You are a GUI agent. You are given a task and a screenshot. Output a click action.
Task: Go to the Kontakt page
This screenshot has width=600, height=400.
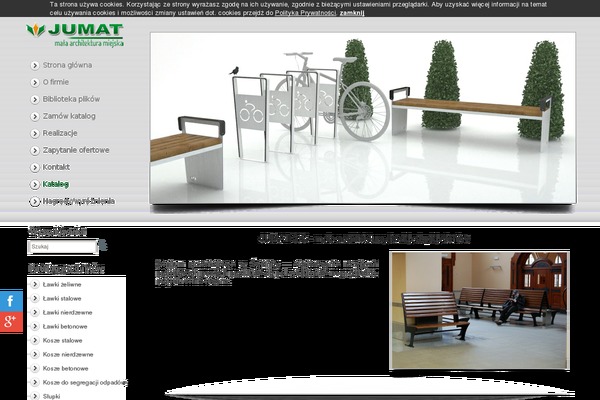click(x=56, y=167)
